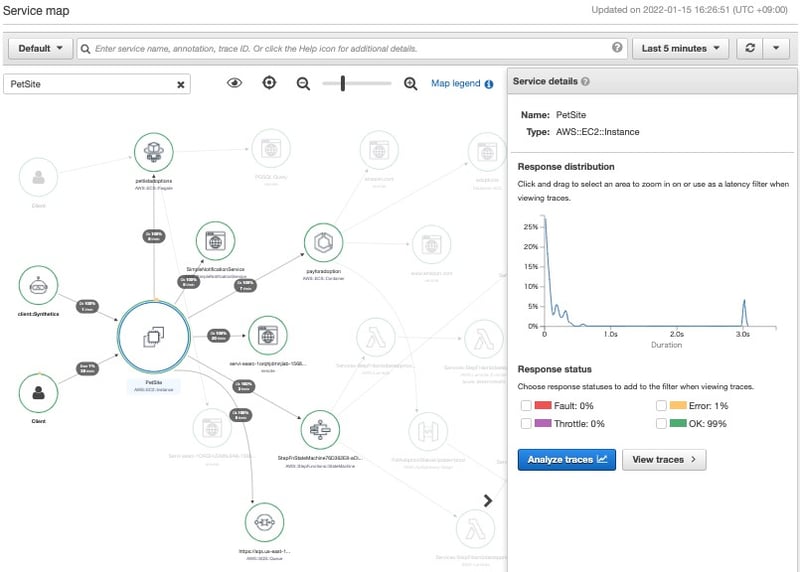Open the refresh interval dropdown arrow
The height and width of the screenshot is (572, 800).
[776, 48]
